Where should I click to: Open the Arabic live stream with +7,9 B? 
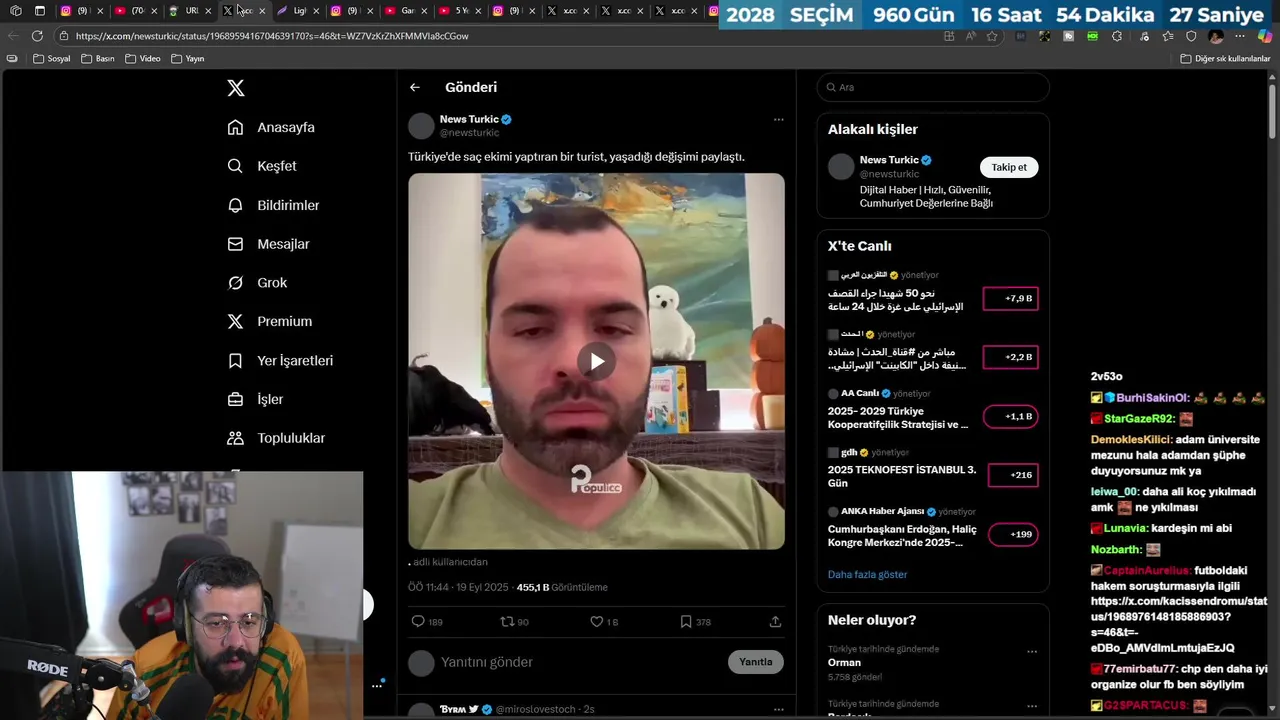(x=895, y=300)
